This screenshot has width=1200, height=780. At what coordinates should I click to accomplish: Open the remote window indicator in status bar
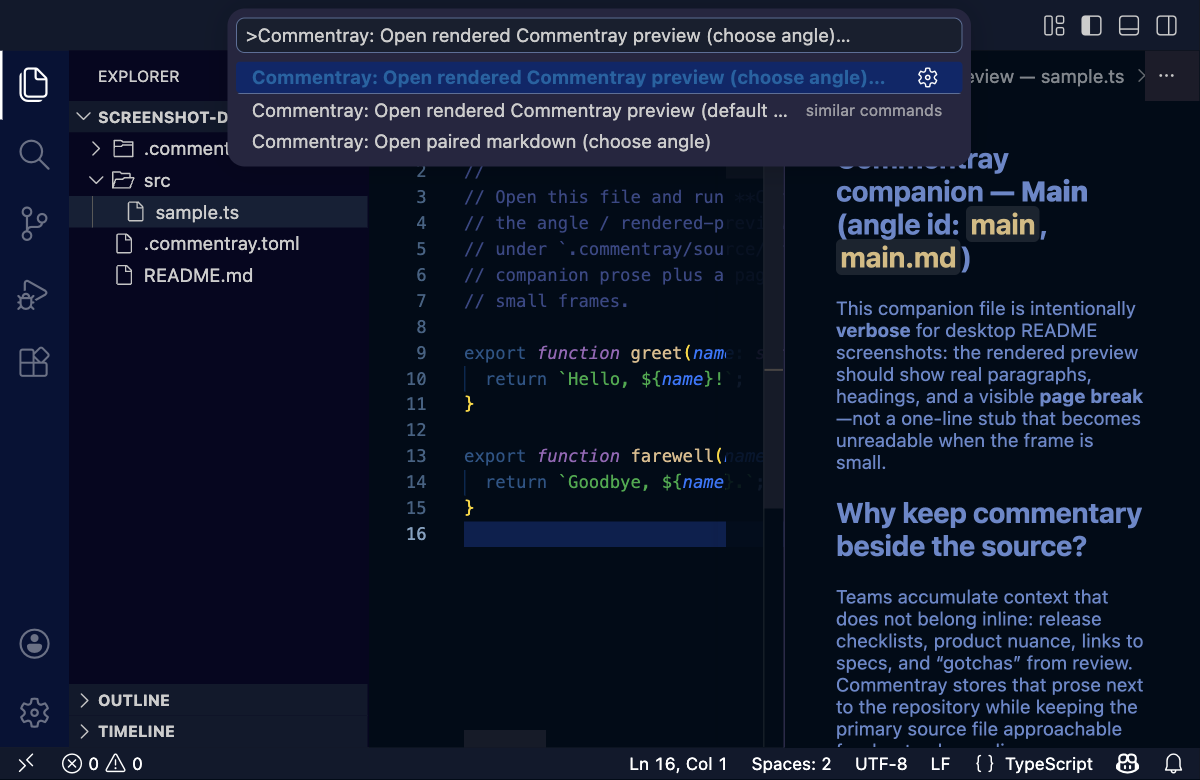pyautogui.click(x=26, y=764)
